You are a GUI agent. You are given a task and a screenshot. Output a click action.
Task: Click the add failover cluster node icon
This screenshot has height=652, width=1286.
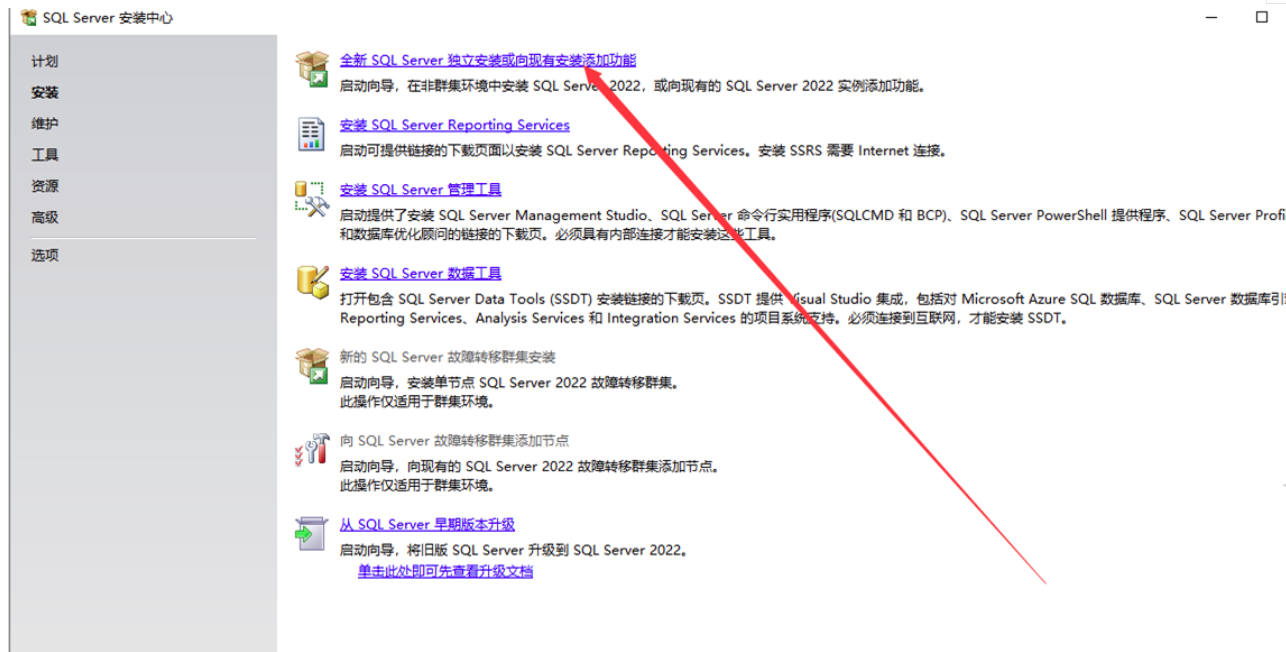point(312,449)
